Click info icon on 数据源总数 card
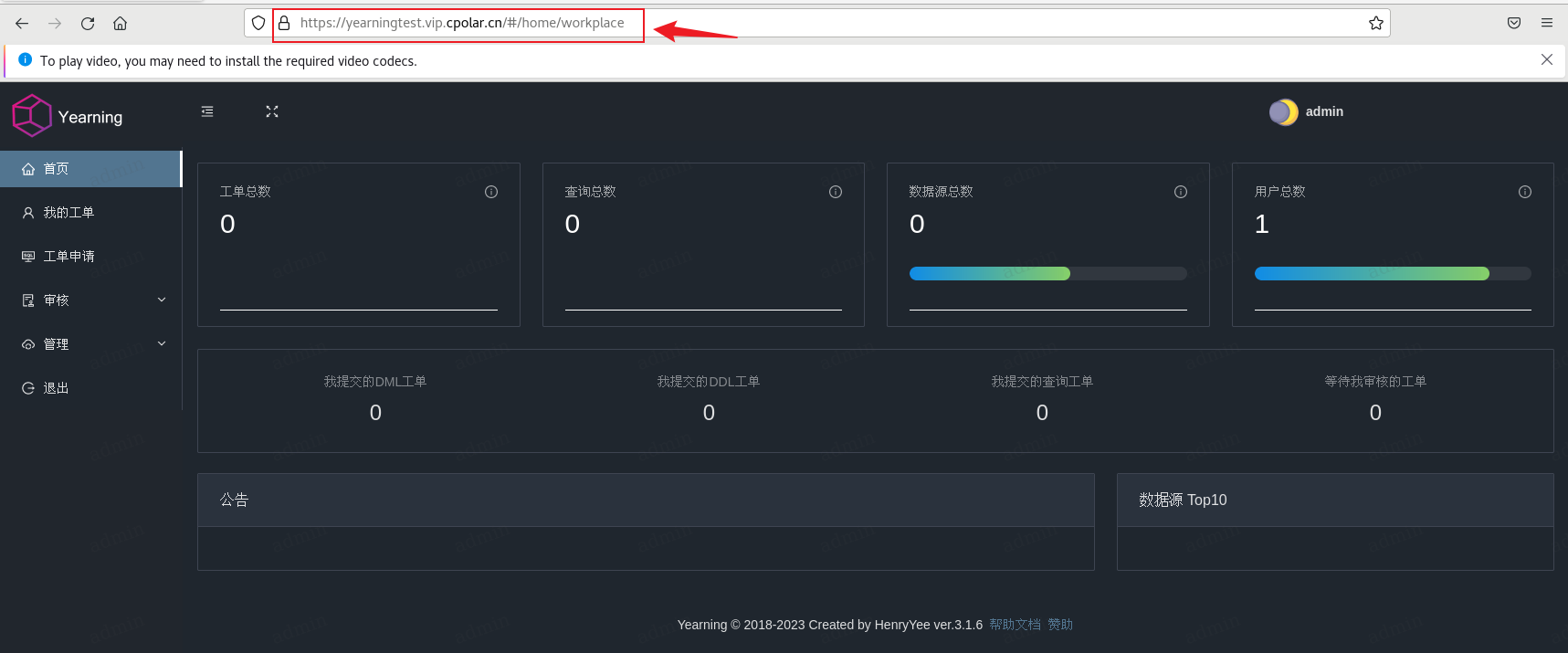This screenshot has height=653, width=1568. 1181,192
